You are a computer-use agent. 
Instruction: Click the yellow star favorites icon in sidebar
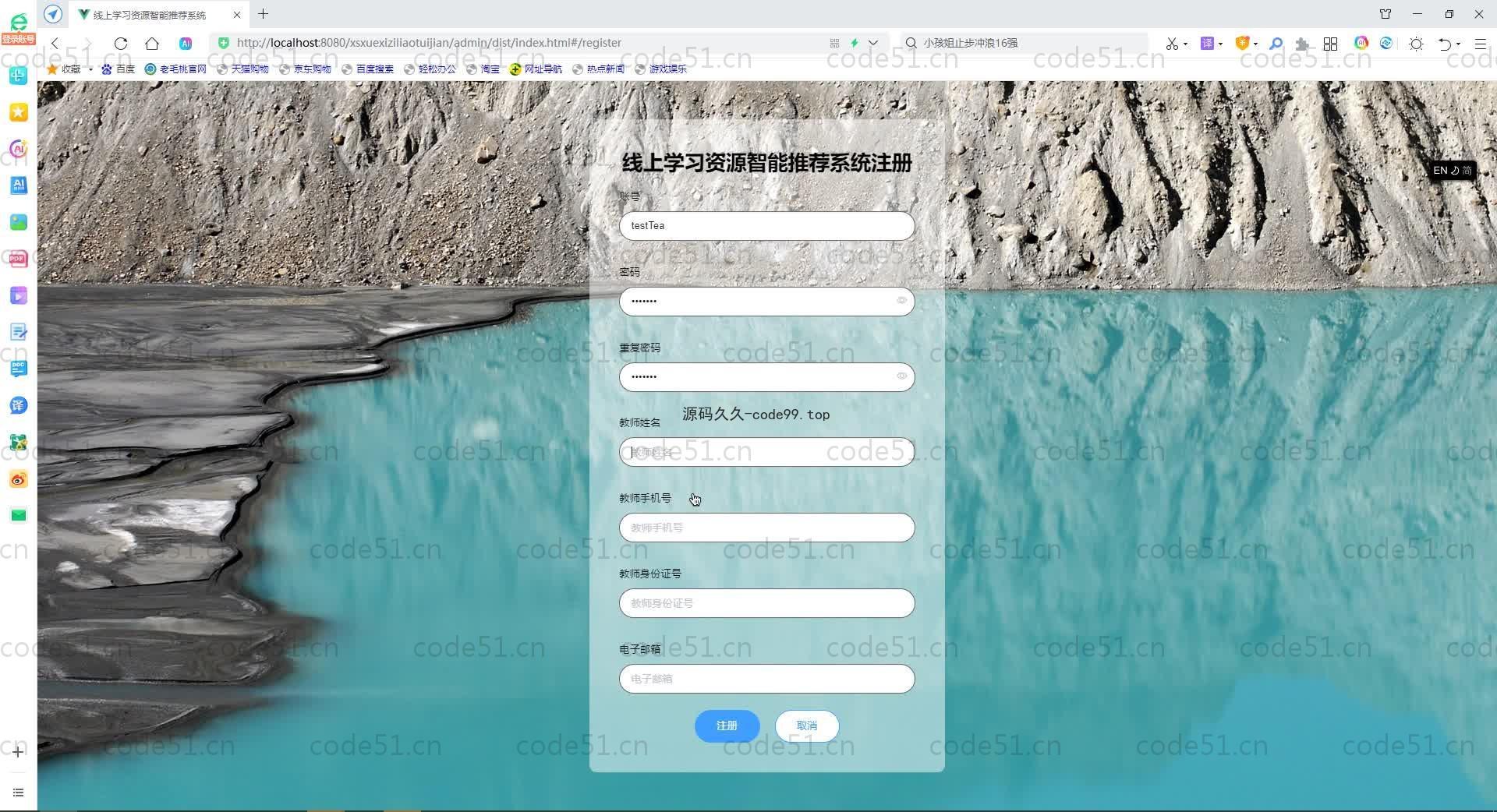click(18, 112)
